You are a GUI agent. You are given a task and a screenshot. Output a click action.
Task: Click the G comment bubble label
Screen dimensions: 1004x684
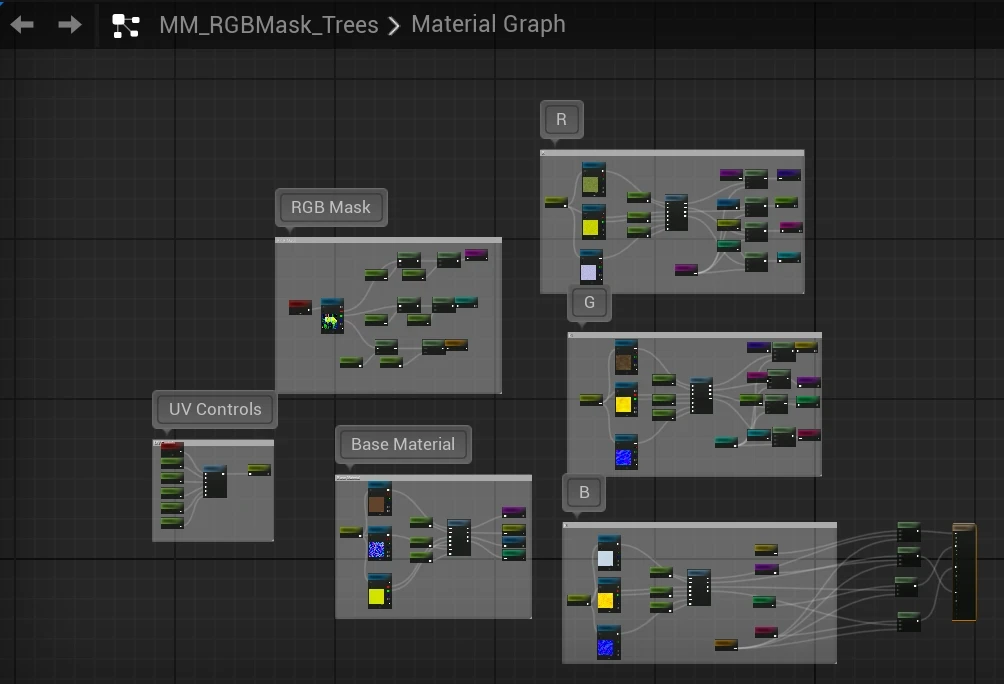pos(589,303)
